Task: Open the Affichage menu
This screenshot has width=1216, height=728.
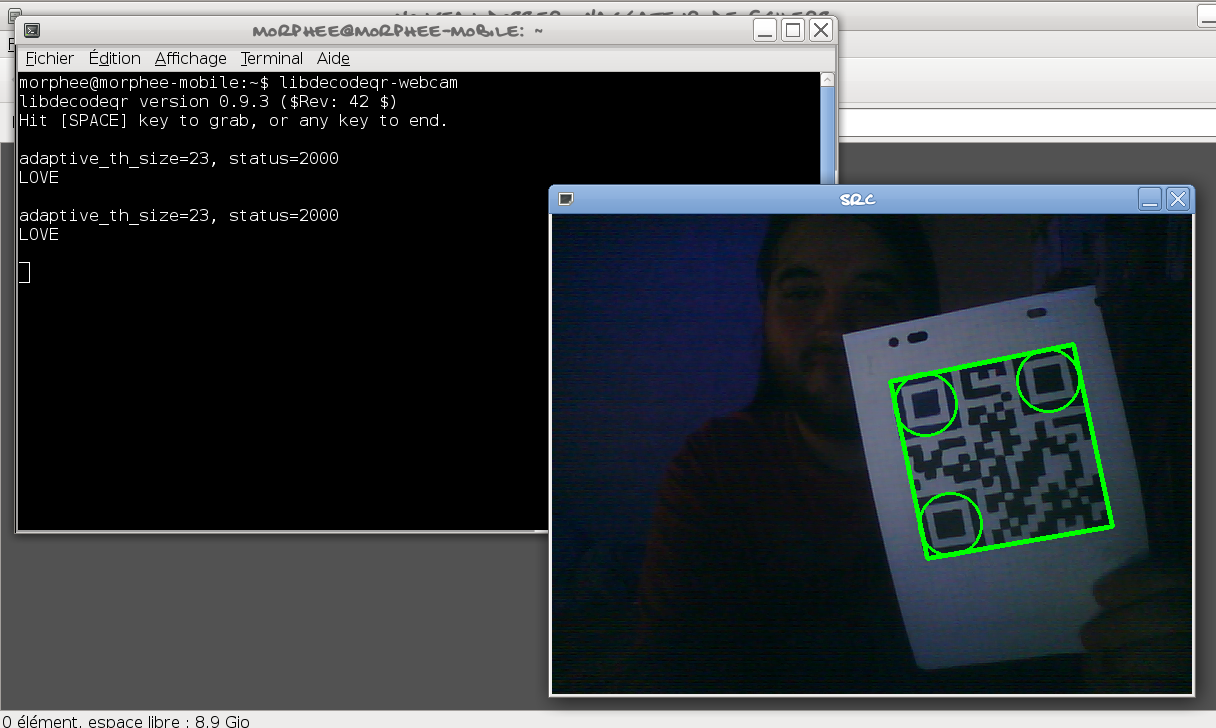Action: point(190,59)
